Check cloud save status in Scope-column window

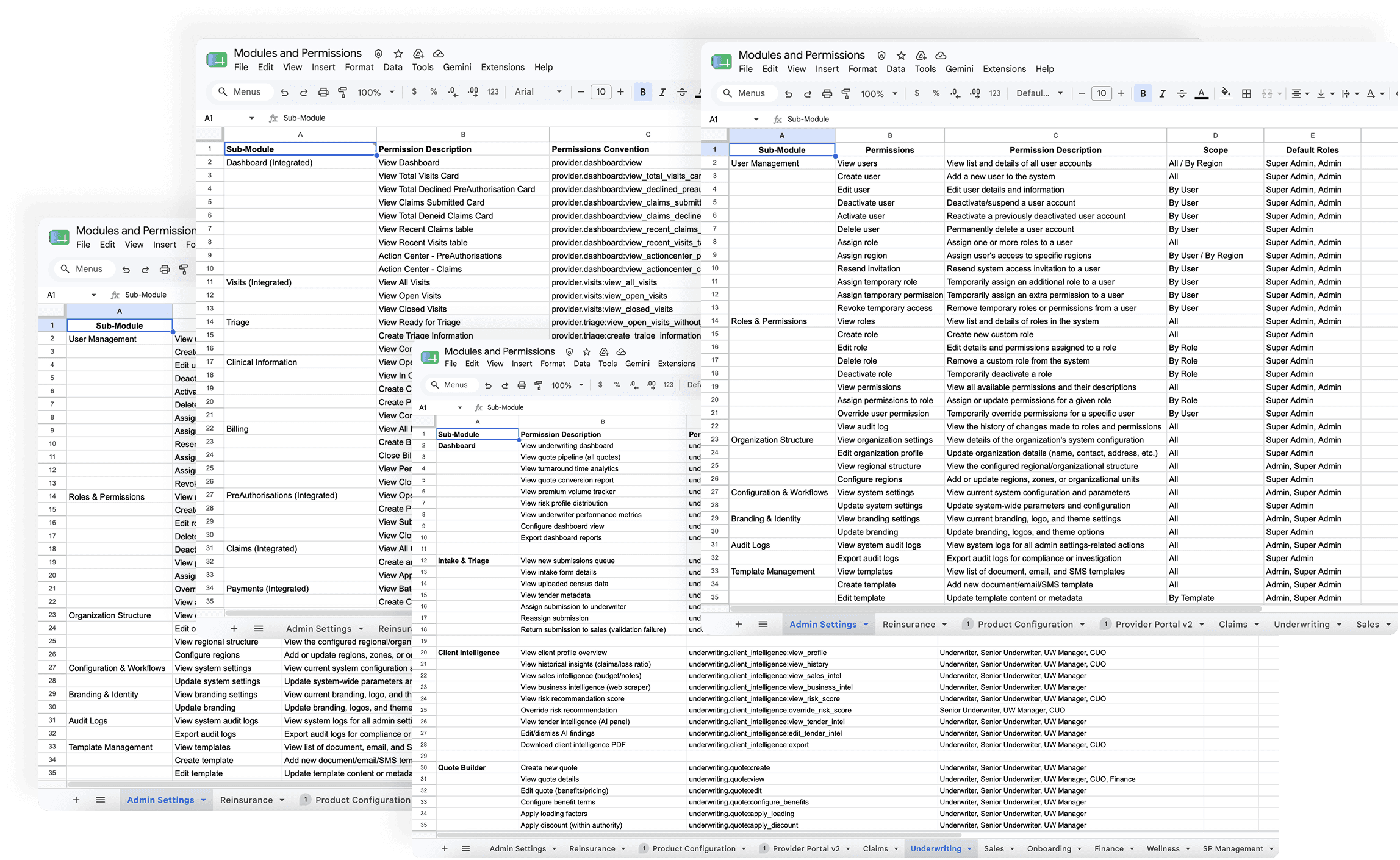(x=941, y=56)
